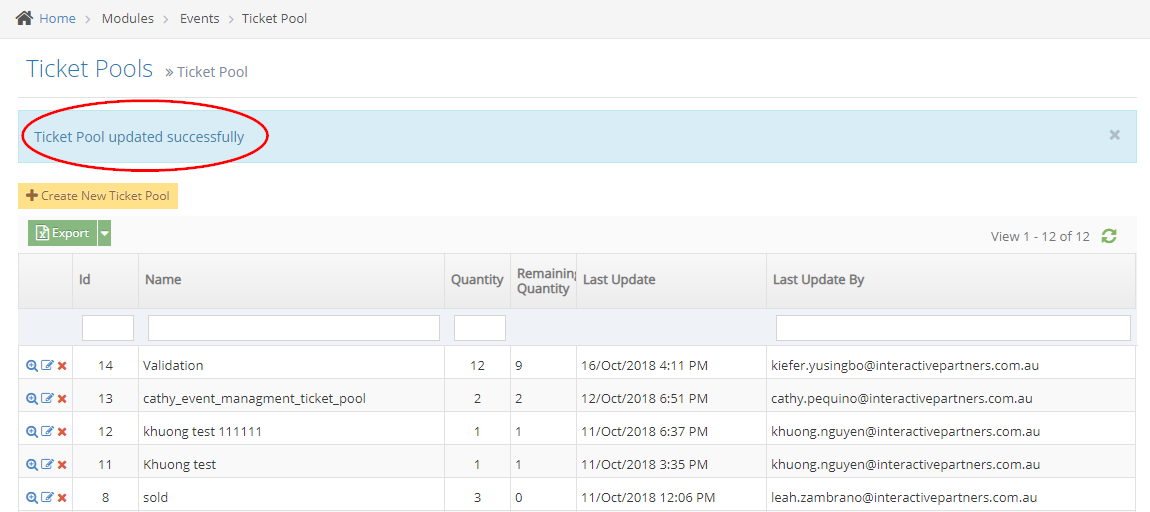Delete the Validation ticket pool
The width and height of the screenshot is (1150, 512).
(62, 366)
